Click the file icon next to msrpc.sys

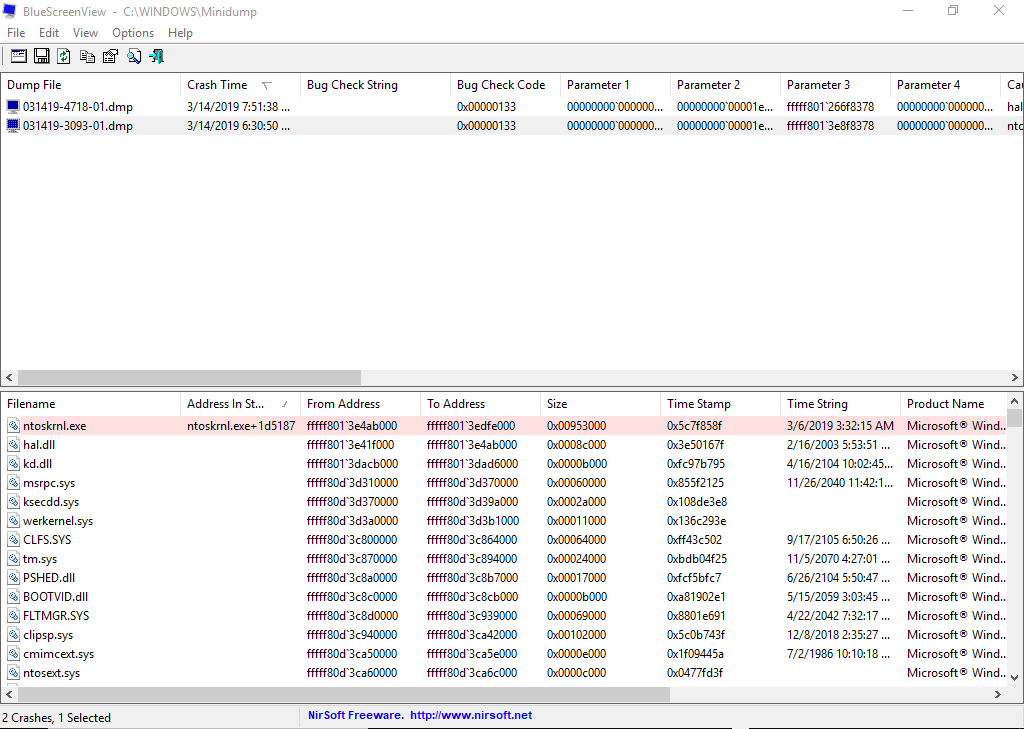click(x=13, y=483)
